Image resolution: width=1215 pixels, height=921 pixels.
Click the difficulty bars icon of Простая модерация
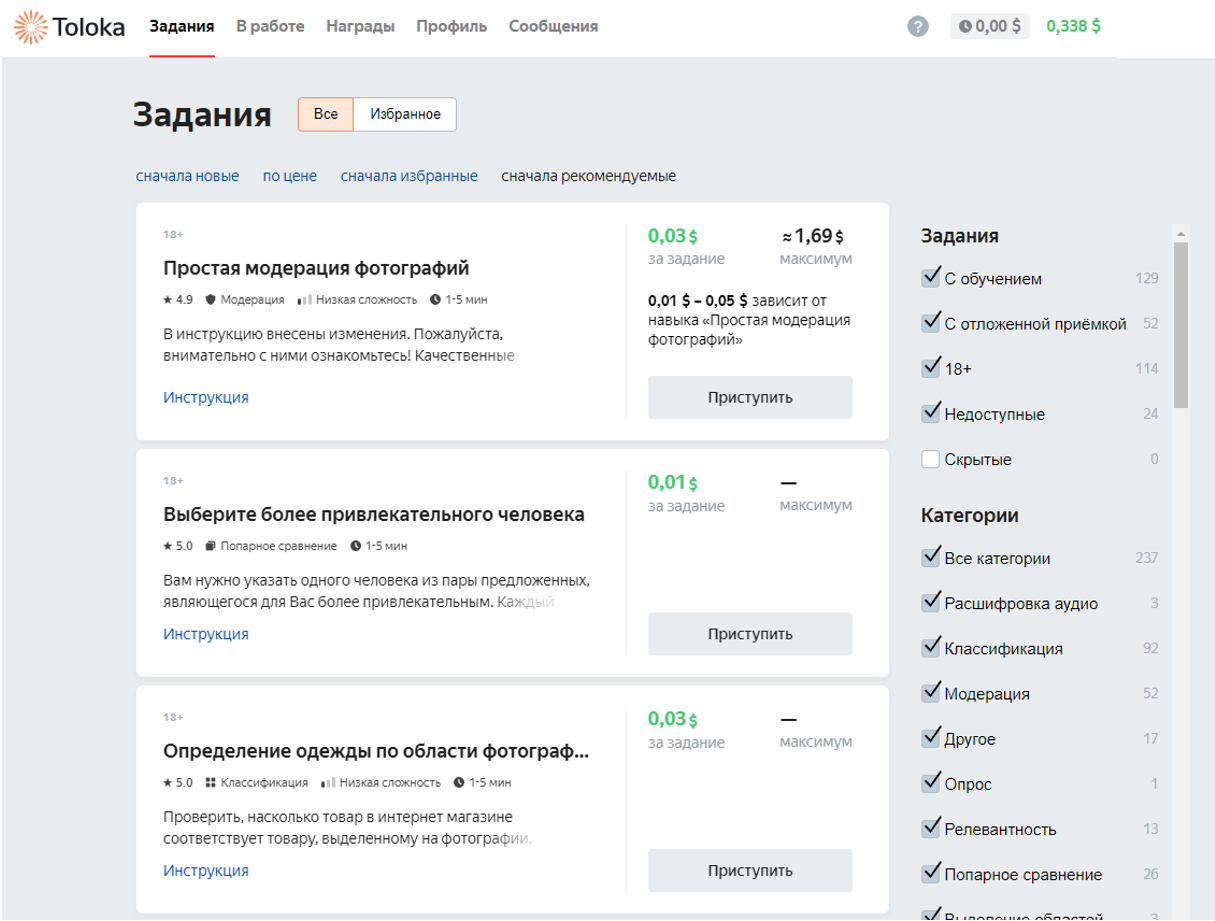(x=305, y=300)
